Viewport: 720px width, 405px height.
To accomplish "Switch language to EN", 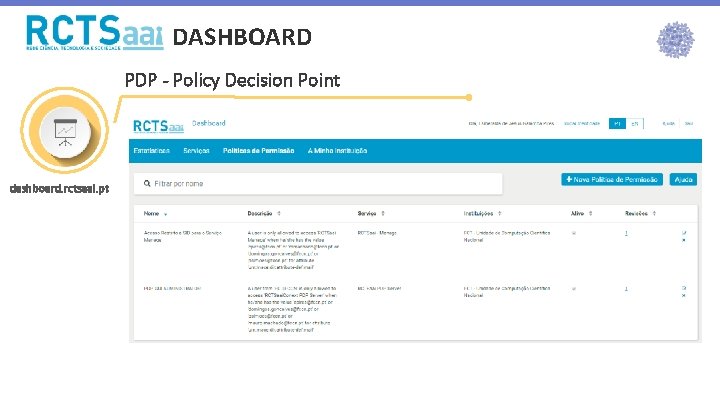I will point(635,124).
